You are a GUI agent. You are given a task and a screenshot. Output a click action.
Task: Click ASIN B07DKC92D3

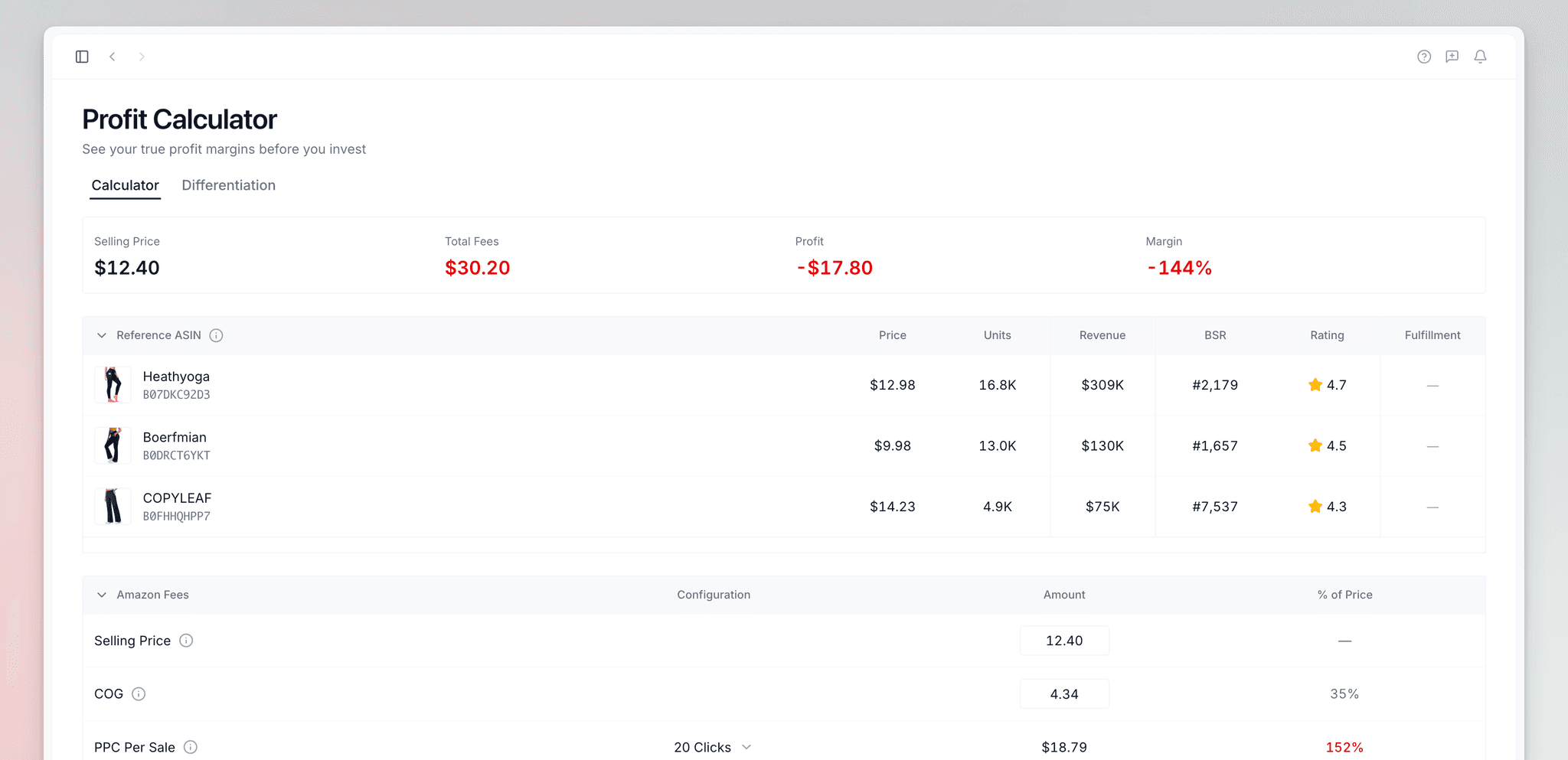(176, 395)
